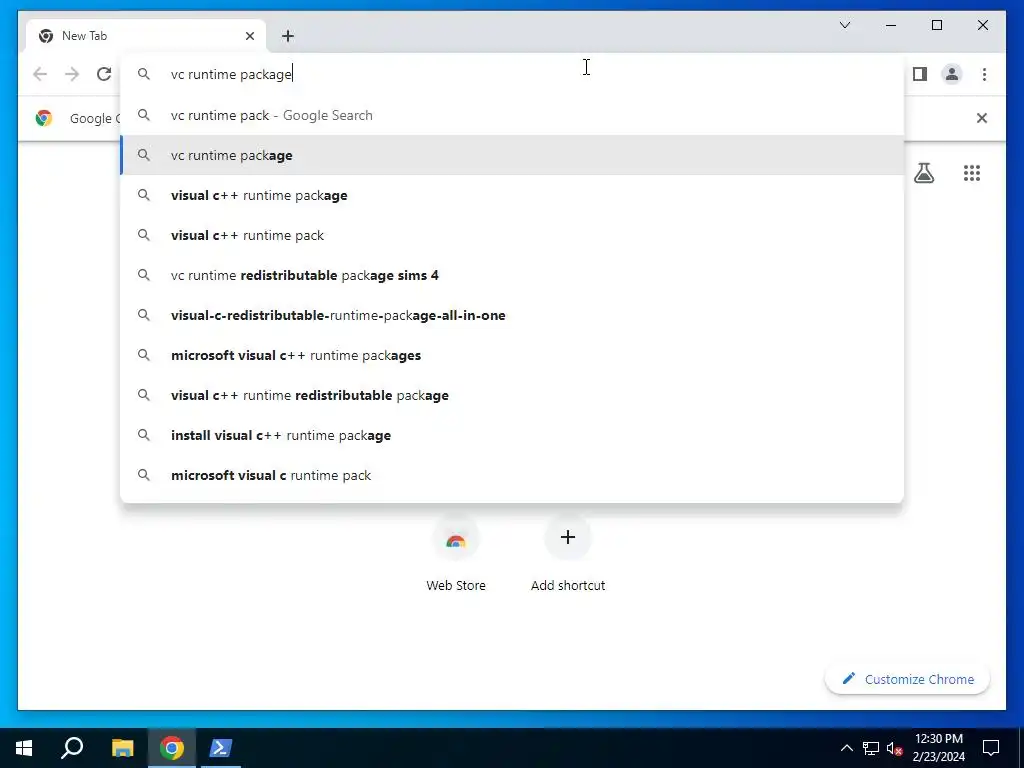Screen dimensions: 1024x768
Task: Open Customize Chrome
Action: click(907, 679)
